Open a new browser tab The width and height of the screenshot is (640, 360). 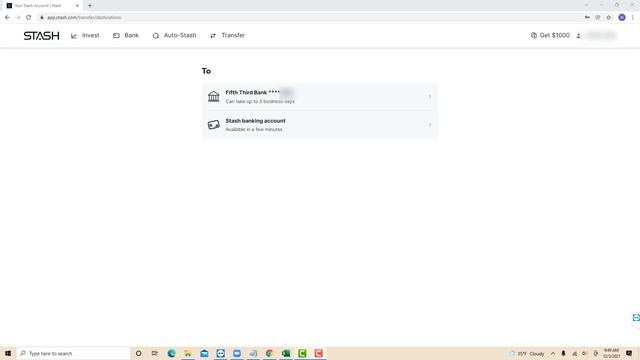[90, 6]
